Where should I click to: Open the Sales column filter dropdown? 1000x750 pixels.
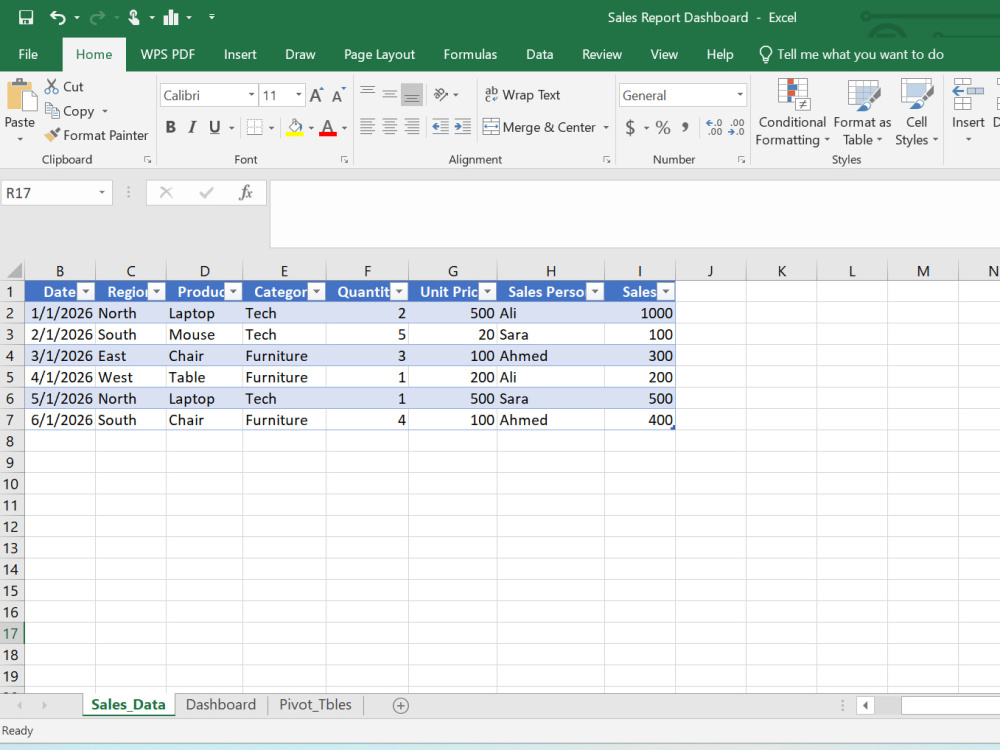[666, 292]
